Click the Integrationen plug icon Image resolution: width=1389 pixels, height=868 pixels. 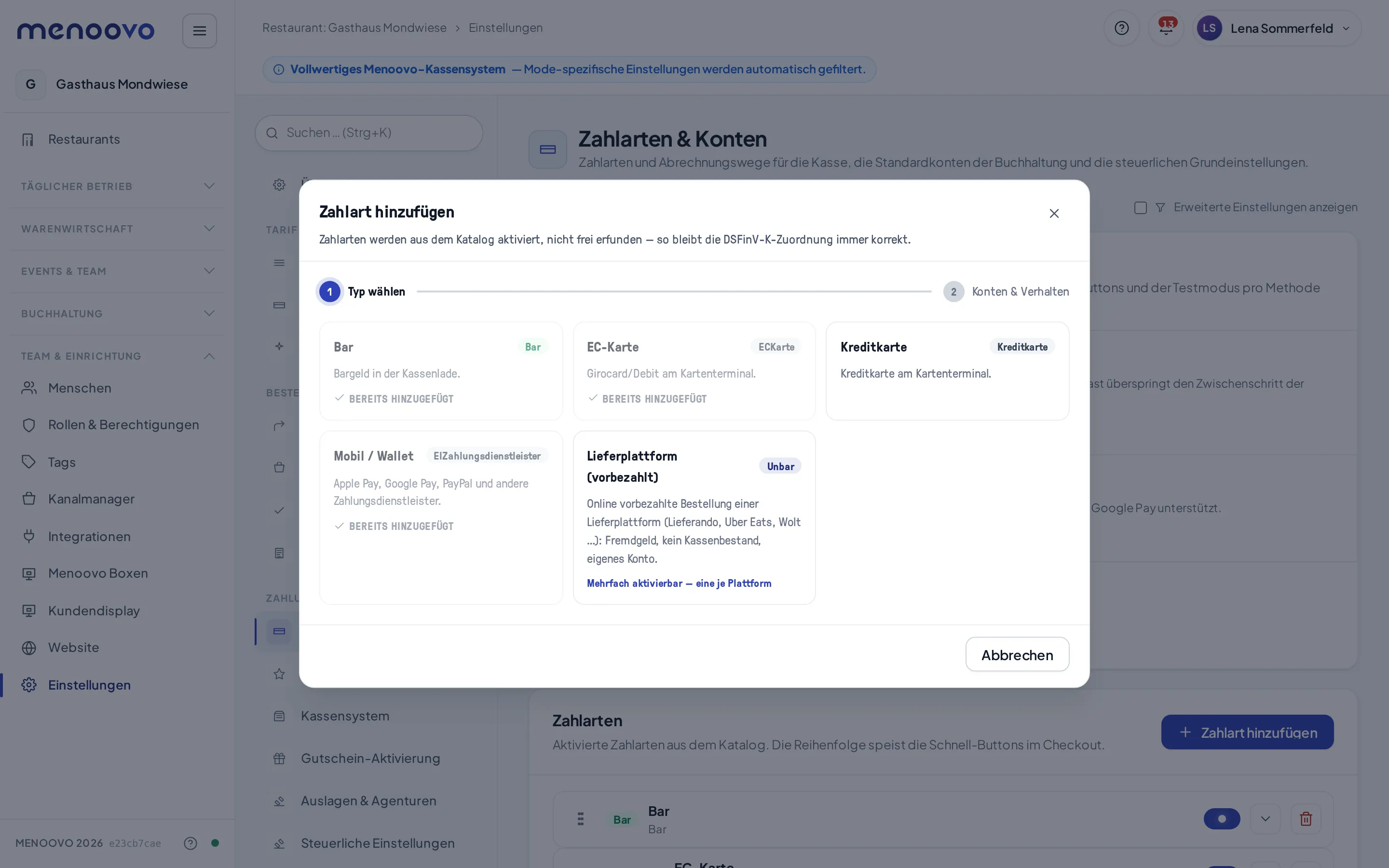[x=29, y=536]
